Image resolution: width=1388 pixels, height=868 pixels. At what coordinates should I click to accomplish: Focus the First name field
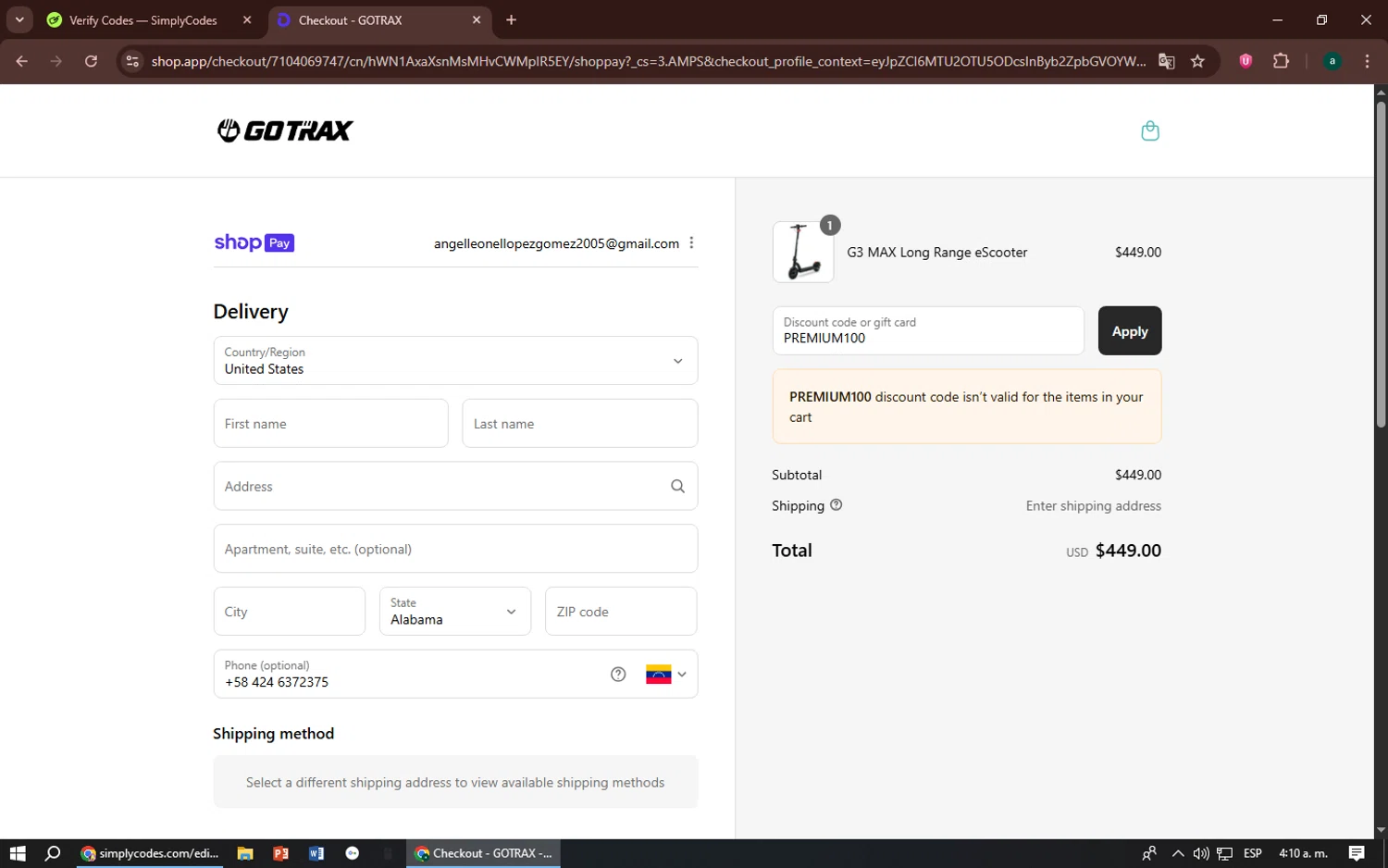tap(331, 424)
